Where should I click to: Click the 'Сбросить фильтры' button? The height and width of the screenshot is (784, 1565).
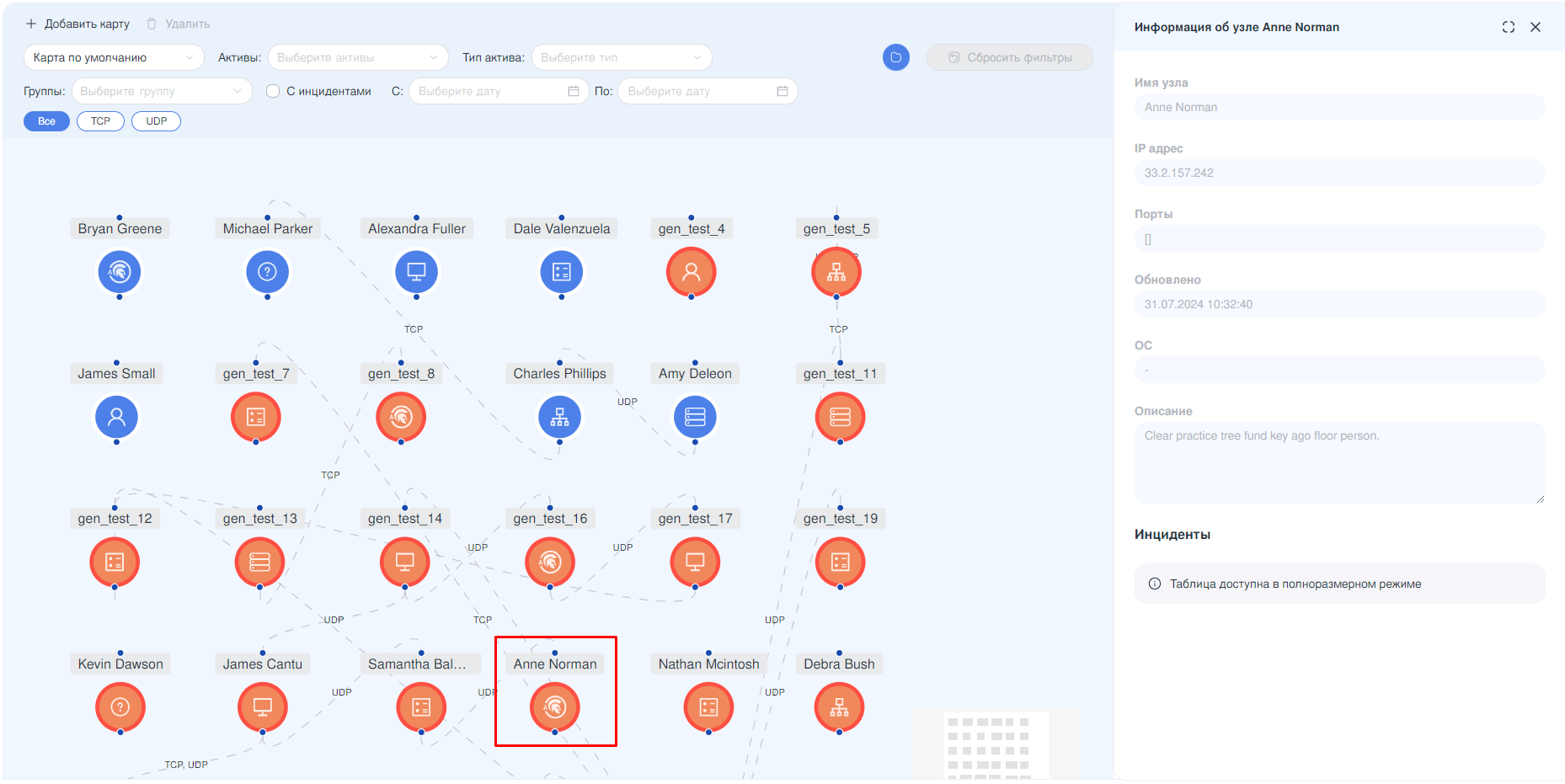[1009, 57]
